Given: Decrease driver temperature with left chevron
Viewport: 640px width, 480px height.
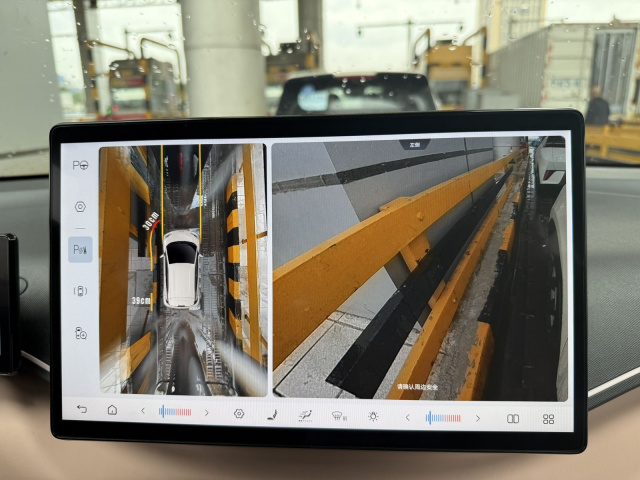Looking at the screenshot, I should pos(143,412).
